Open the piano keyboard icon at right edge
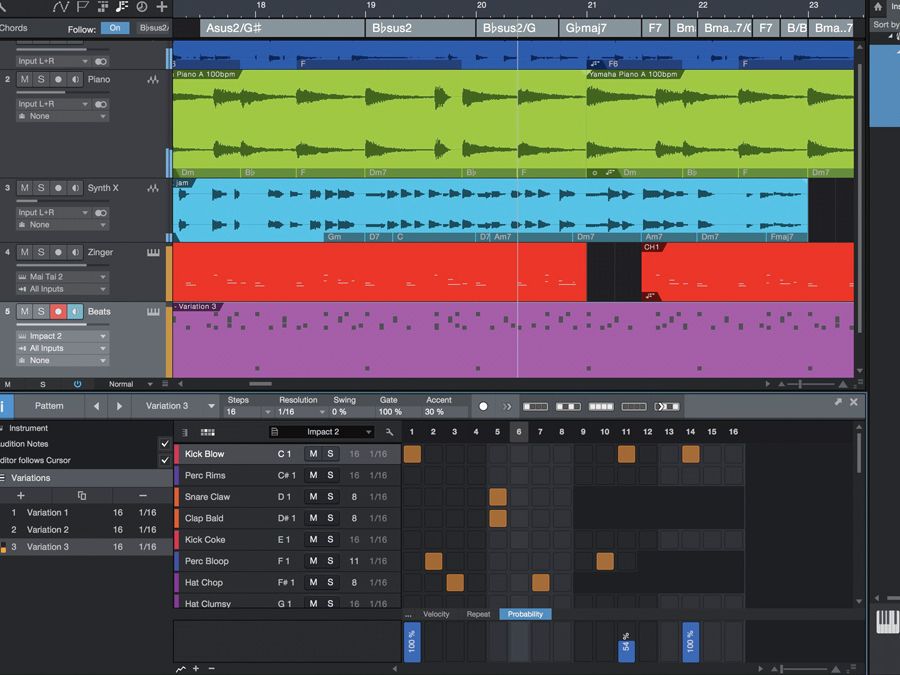Screen dimensions: 900x675 888,622
